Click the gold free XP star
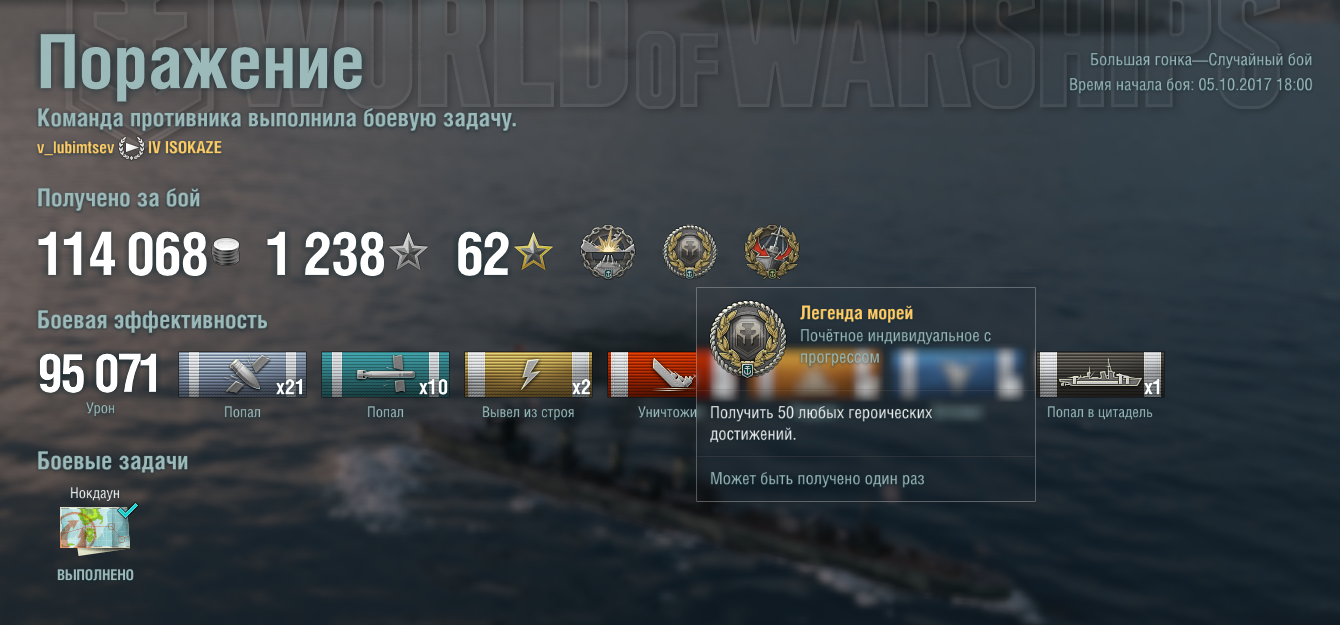 533,256
